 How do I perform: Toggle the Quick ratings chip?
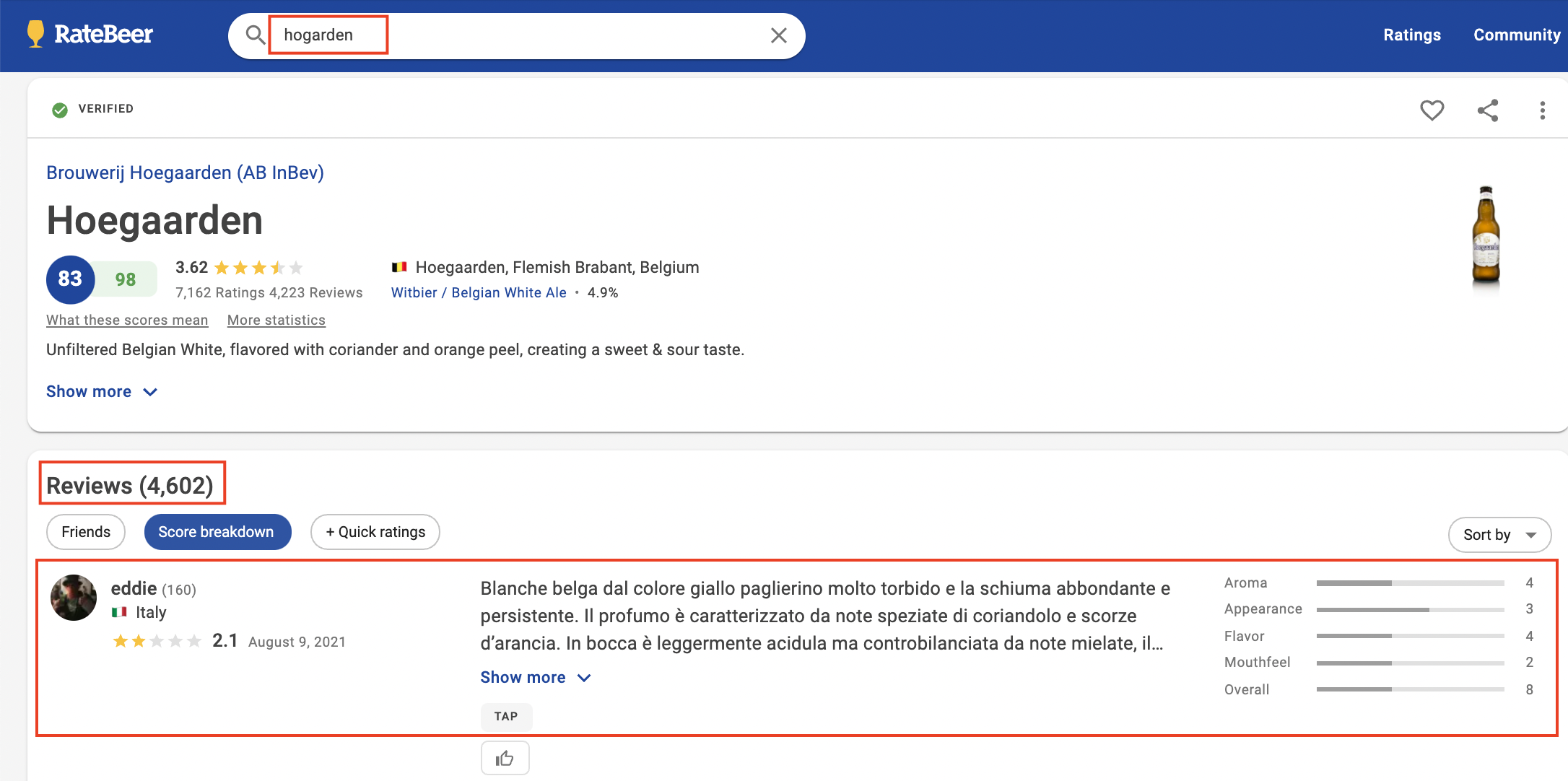(375, 532)
